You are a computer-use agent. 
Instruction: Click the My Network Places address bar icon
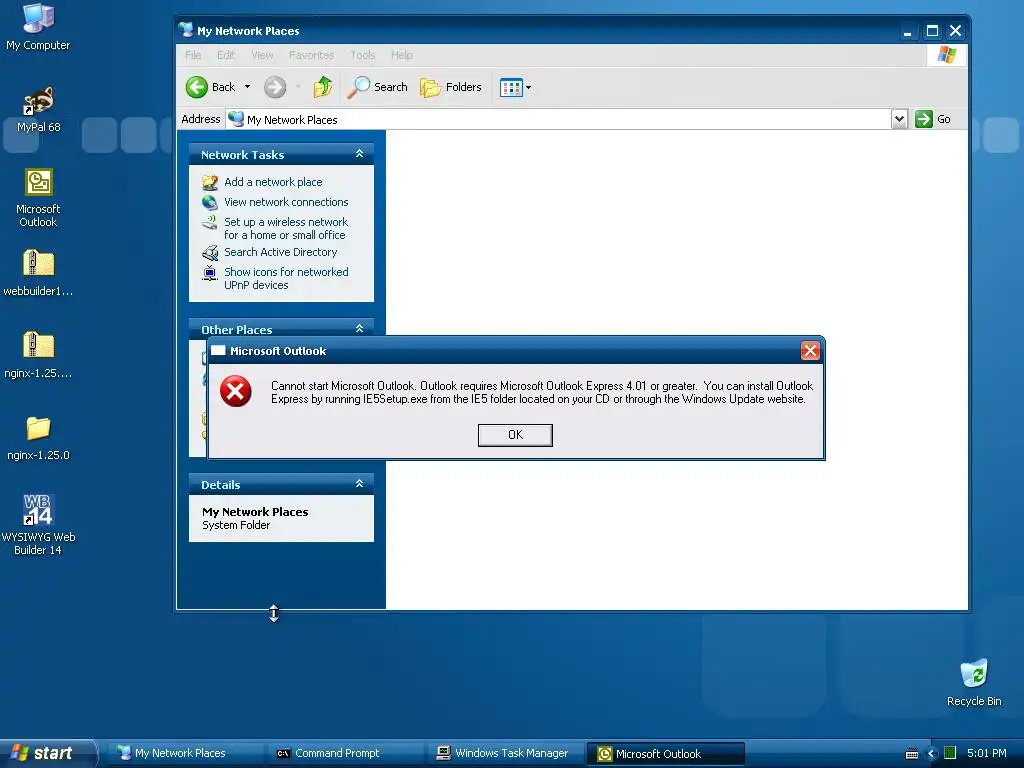(236, 119)
